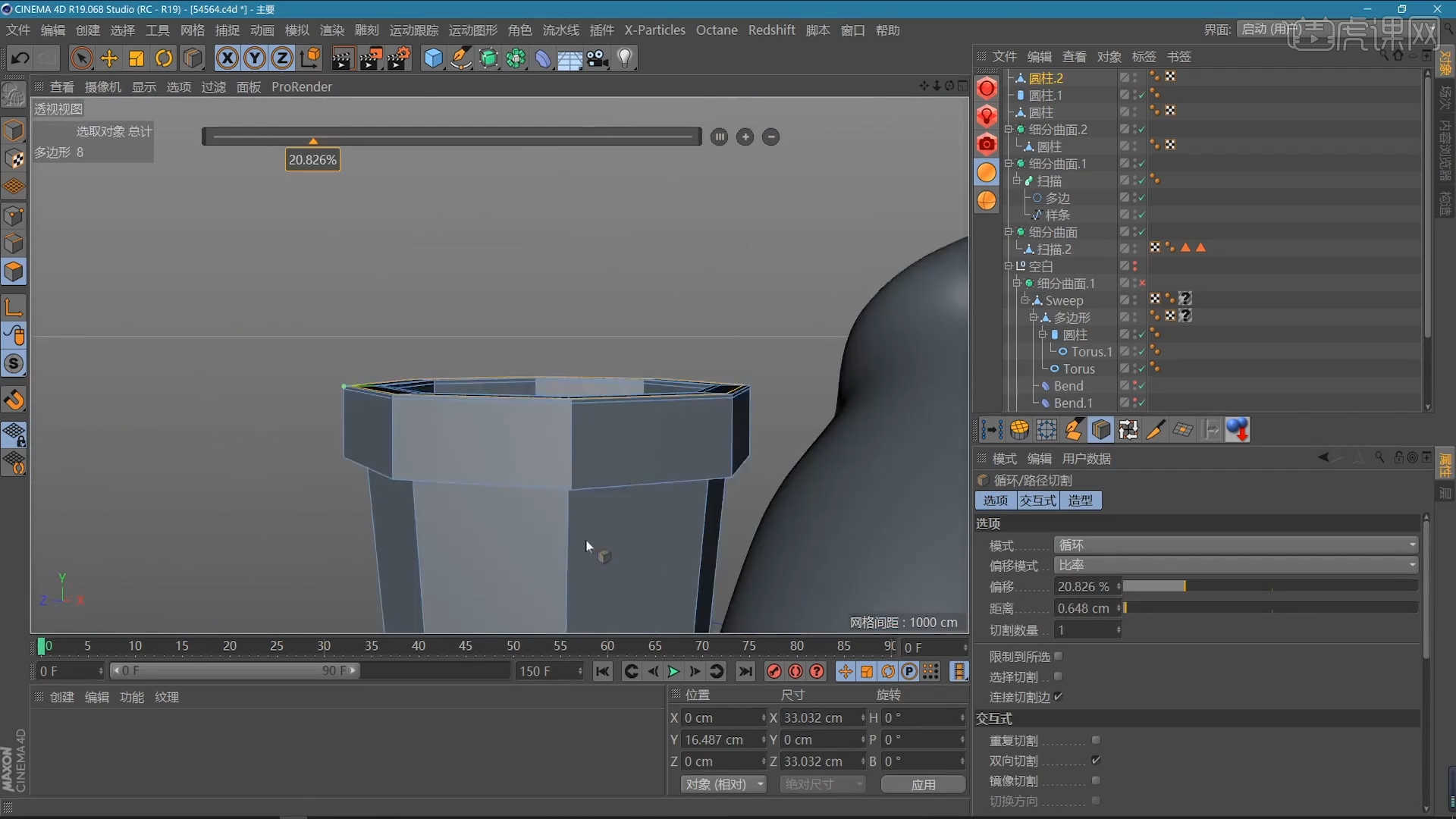
Task: Collapse the 细分曲面.2 tree node
Action: pyautogui.click(x=1009, y=130)
